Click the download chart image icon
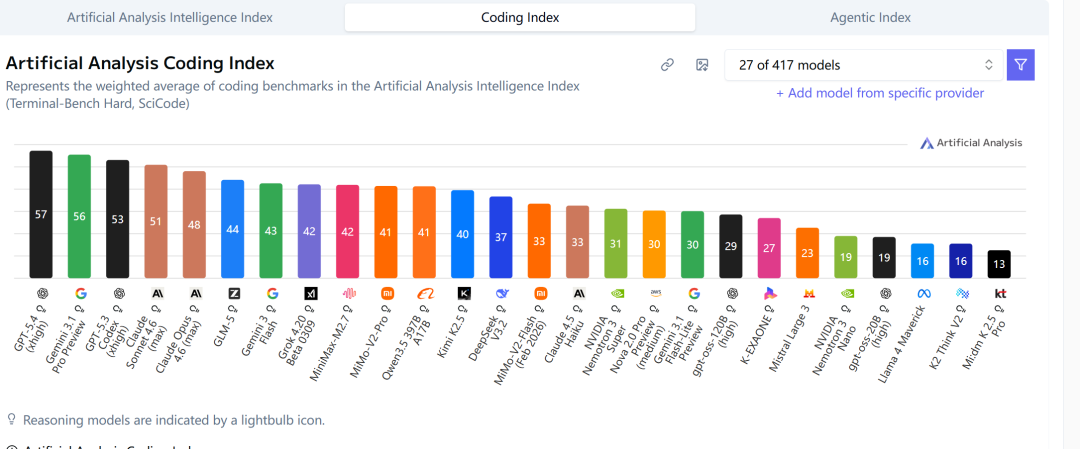Screen dimensions: 1080x449 pyautogui.click(x=702, y=65)
